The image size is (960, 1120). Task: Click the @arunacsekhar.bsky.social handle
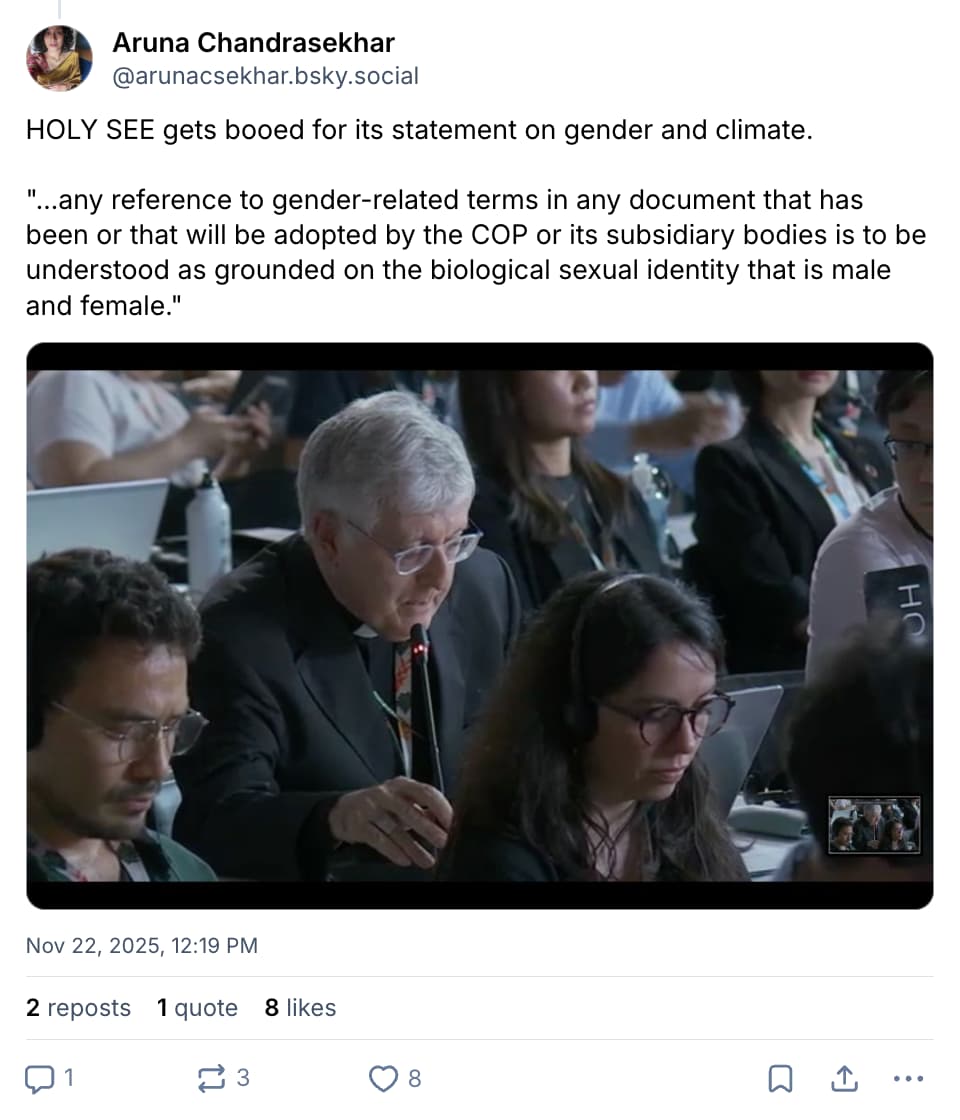point(267,75)
